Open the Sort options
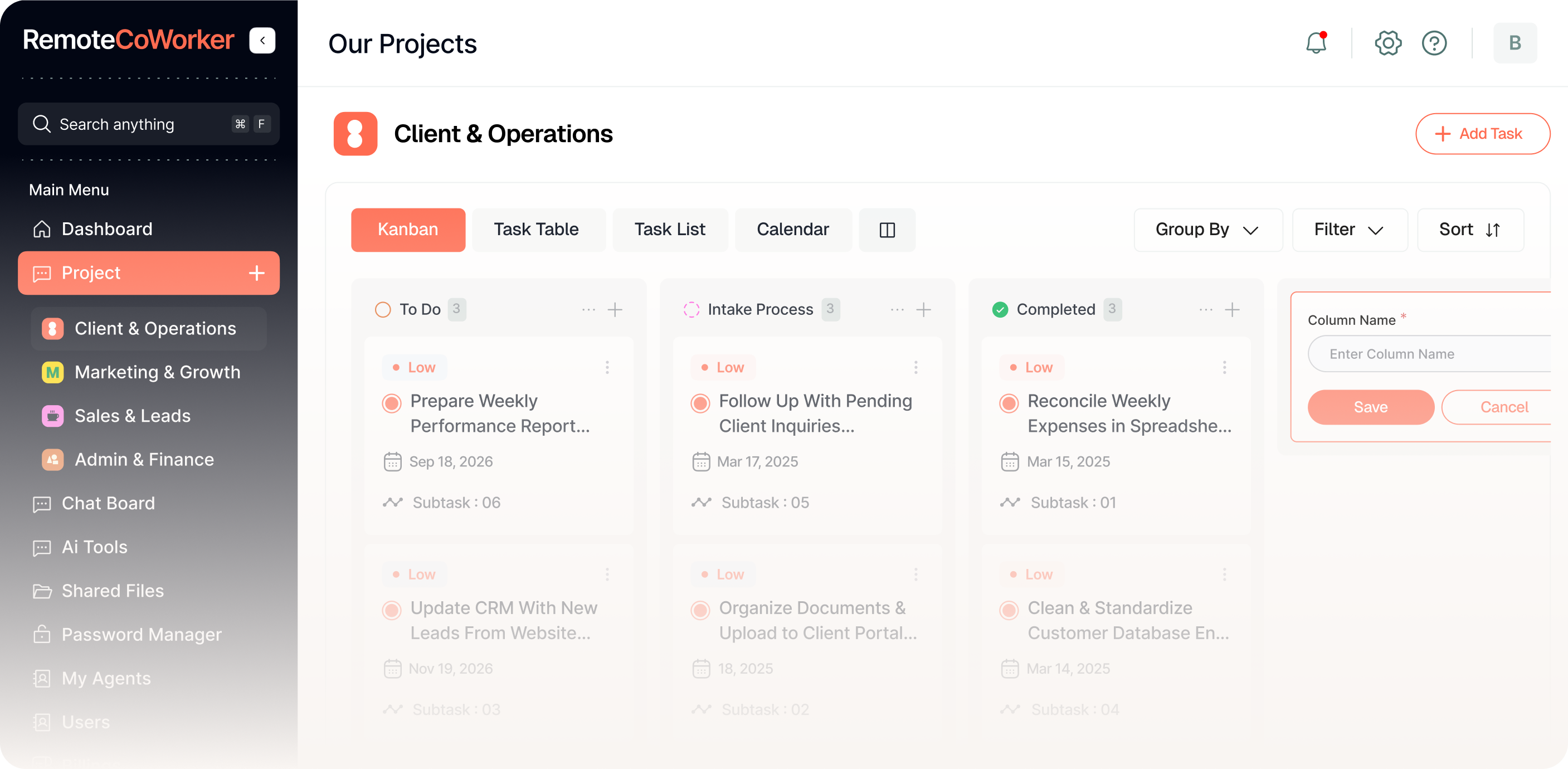The width and height of the screenshot is (1568, 769). pos(1469,230)
